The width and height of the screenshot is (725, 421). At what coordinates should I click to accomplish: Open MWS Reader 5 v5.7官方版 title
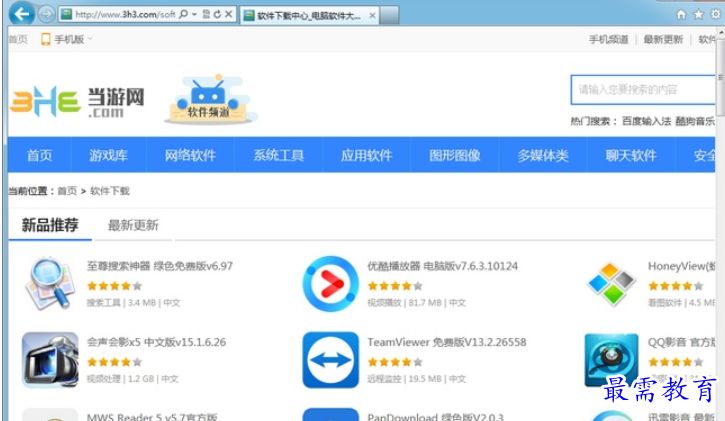coord(152,416)
